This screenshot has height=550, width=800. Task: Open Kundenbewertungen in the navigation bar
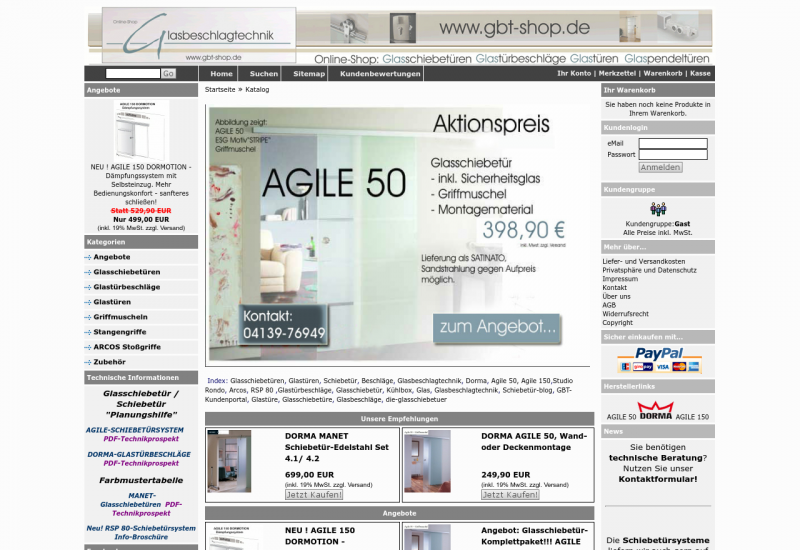(380, 74)
